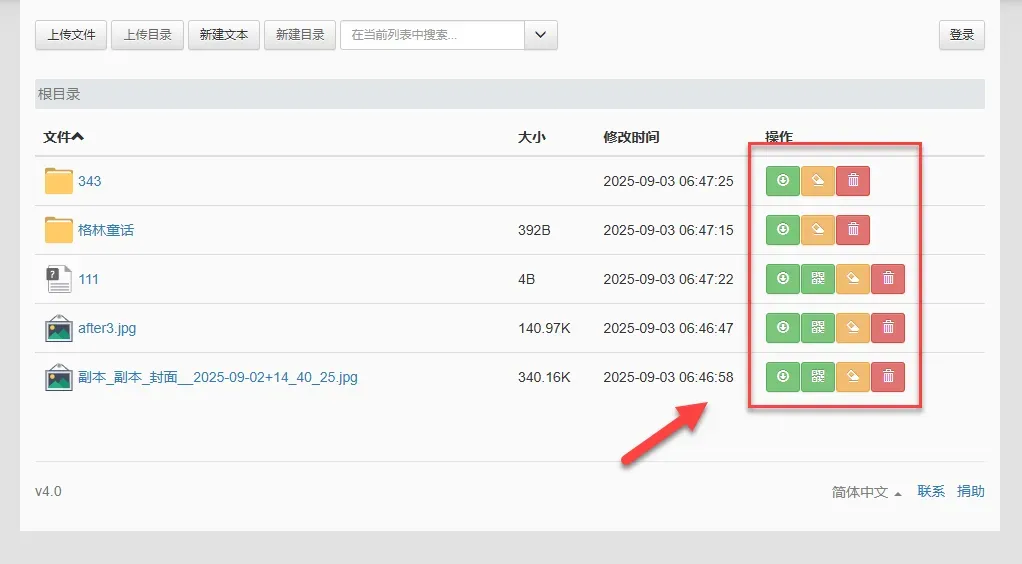Image resolution: width=1022 pixels, height=564 pixels.
Task: Expand the 简体中文 language selector
Action: pyautogui.click(x=866, y=492)
